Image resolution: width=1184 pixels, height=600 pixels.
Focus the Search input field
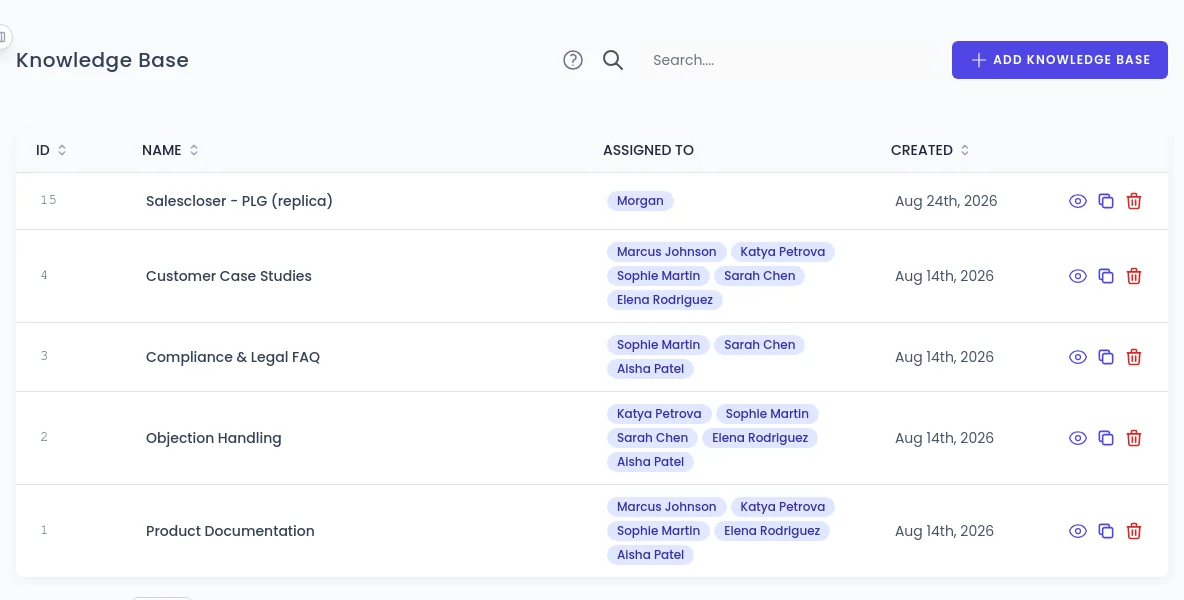789,60
